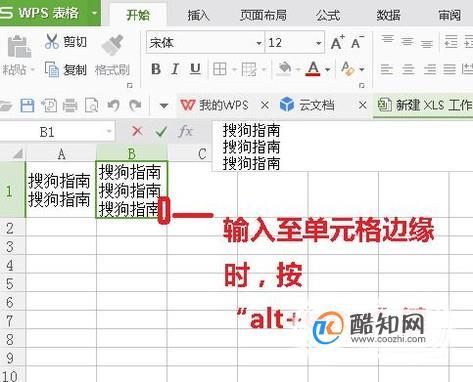Screen dimensions: 473x382
Task: Click the Select All corner triangle
Action: pos(17,154)
